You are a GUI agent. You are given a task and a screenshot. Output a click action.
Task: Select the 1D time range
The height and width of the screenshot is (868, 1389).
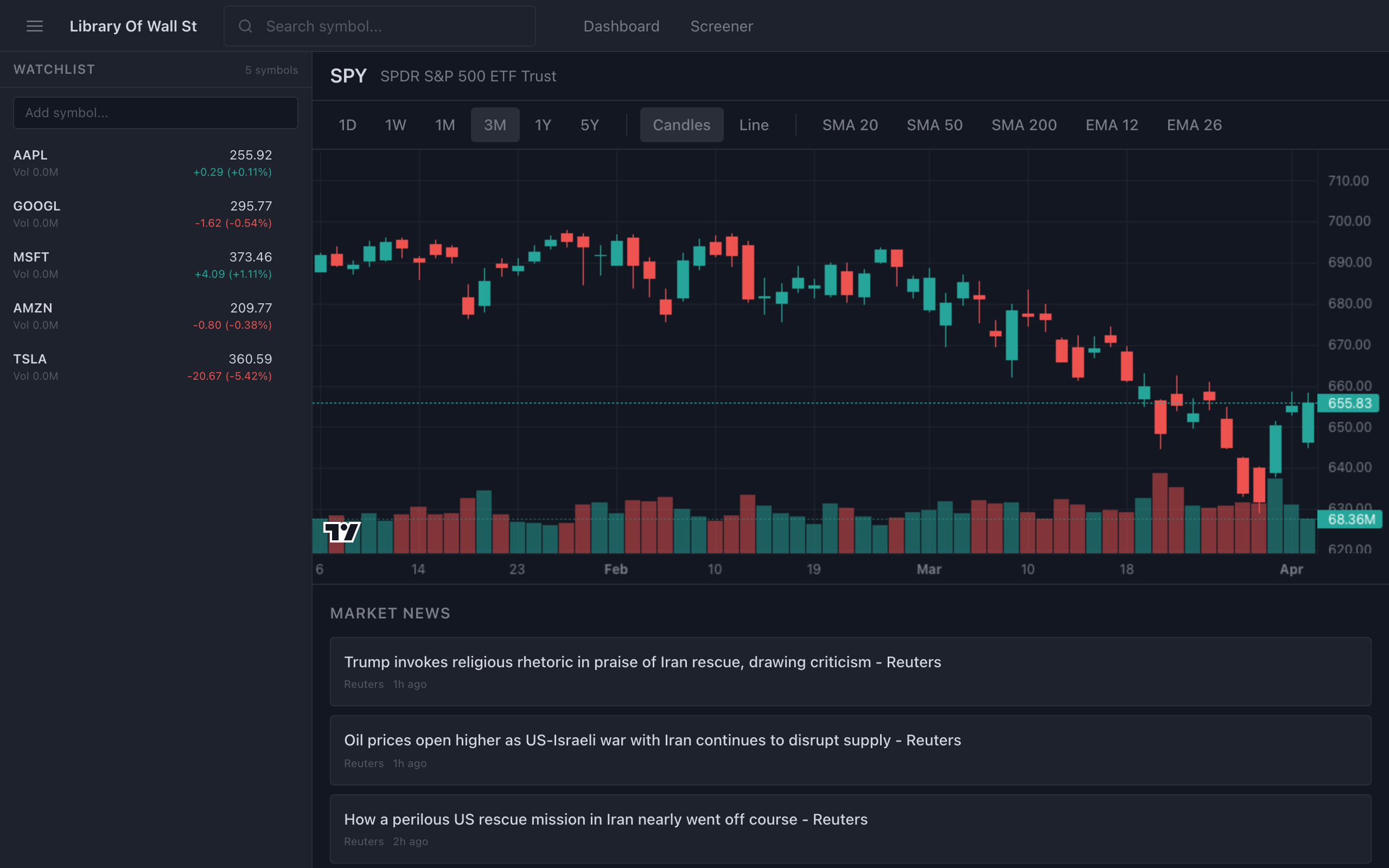(347, 125)
